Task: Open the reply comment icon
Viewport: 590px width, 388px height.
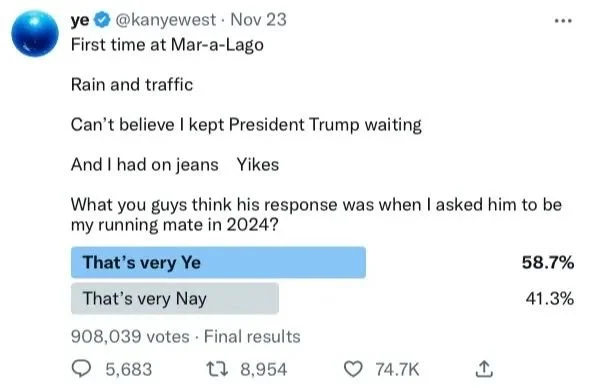Action: (81, 369)
